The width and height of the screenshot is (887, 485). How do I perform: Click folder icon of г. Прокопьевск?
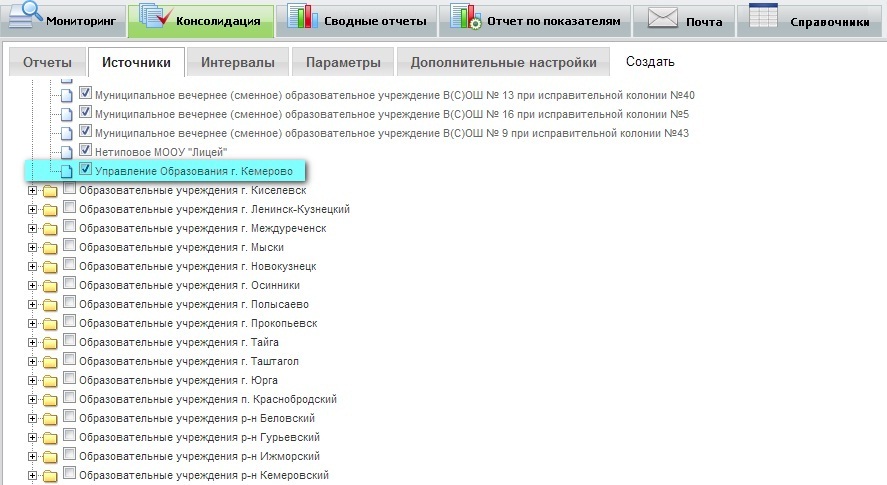point(50,324)
